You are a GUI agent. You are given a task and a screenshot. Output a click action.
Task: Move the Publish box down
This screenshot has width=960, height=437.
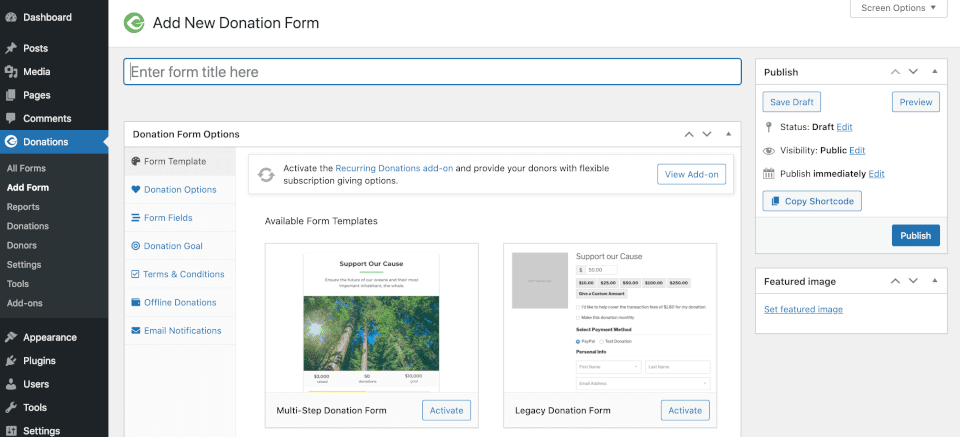(913, 72)
